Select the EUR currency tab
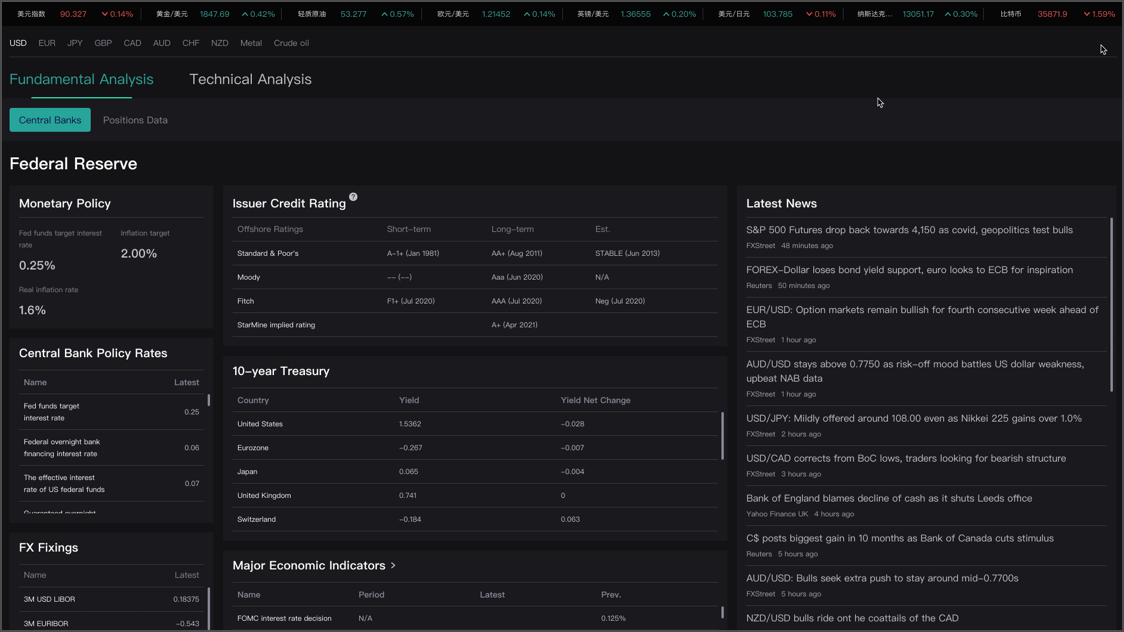The width and height of the screenshot is (1124, 632). point(47,43)
